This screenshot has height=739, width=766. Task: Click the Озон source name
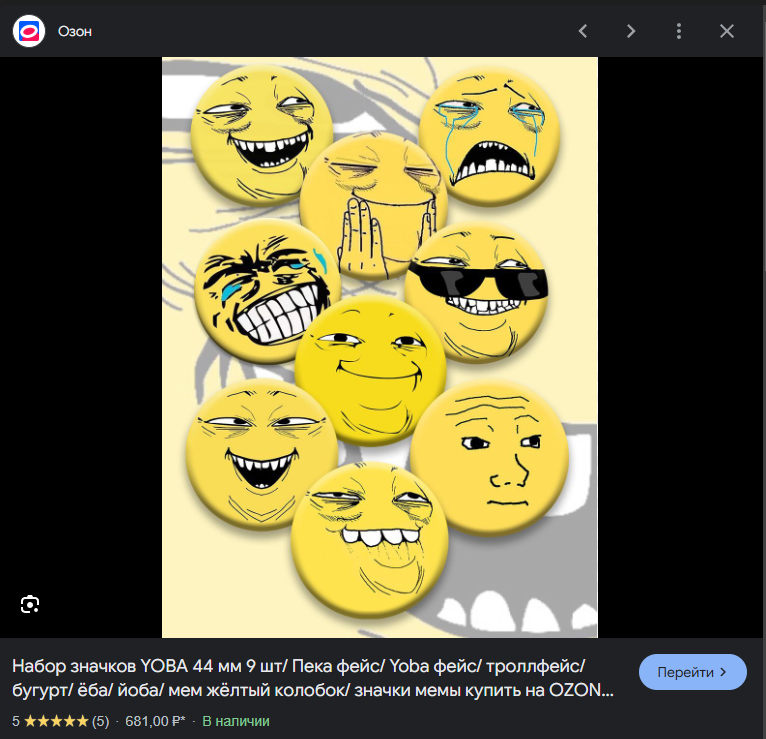pyautogui.click(x=75, y=32)
